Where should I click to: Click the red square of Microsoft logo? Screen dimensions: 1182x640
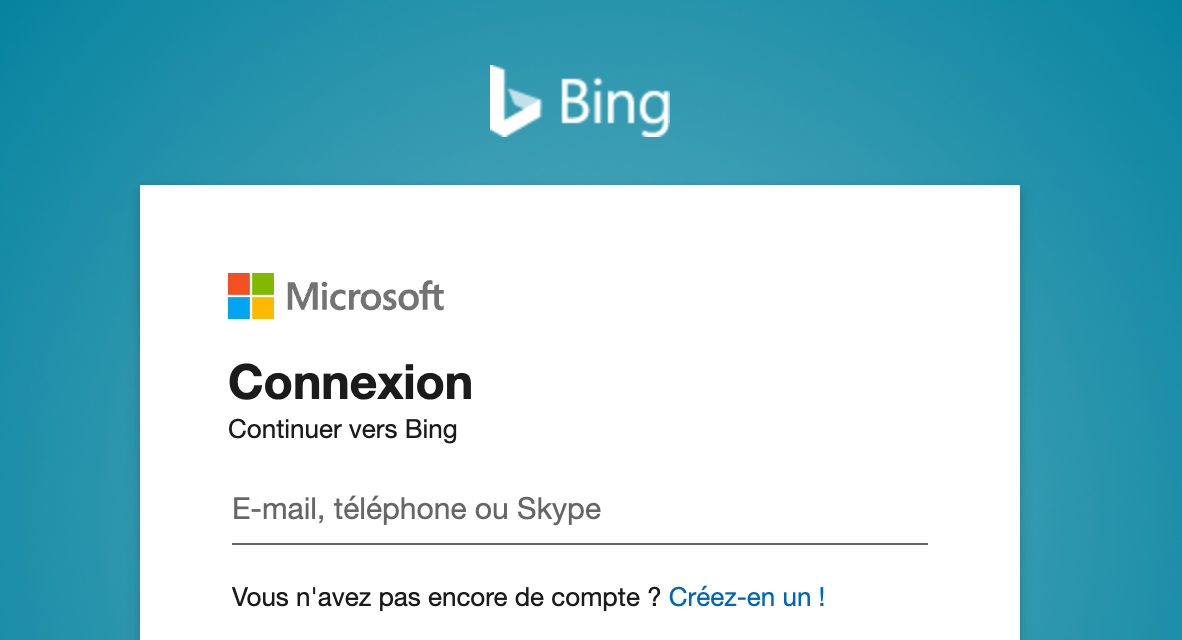pyautogui.click(x=239, y=284)
